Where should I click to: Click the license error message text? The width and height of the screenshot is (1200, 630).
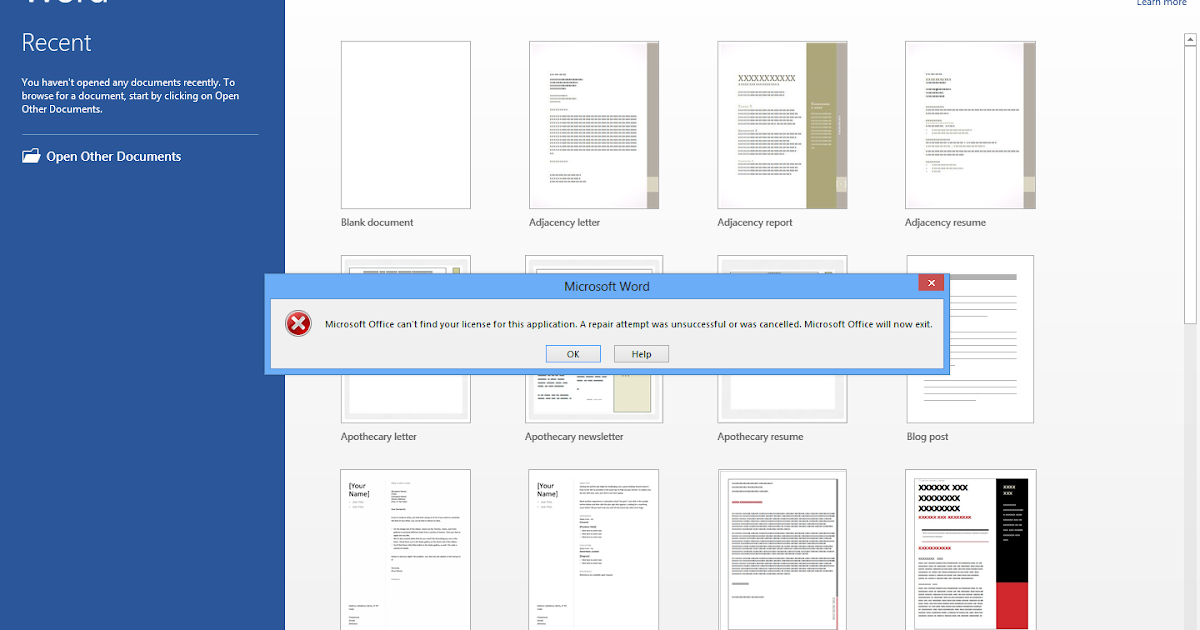(x=628, y=324)
